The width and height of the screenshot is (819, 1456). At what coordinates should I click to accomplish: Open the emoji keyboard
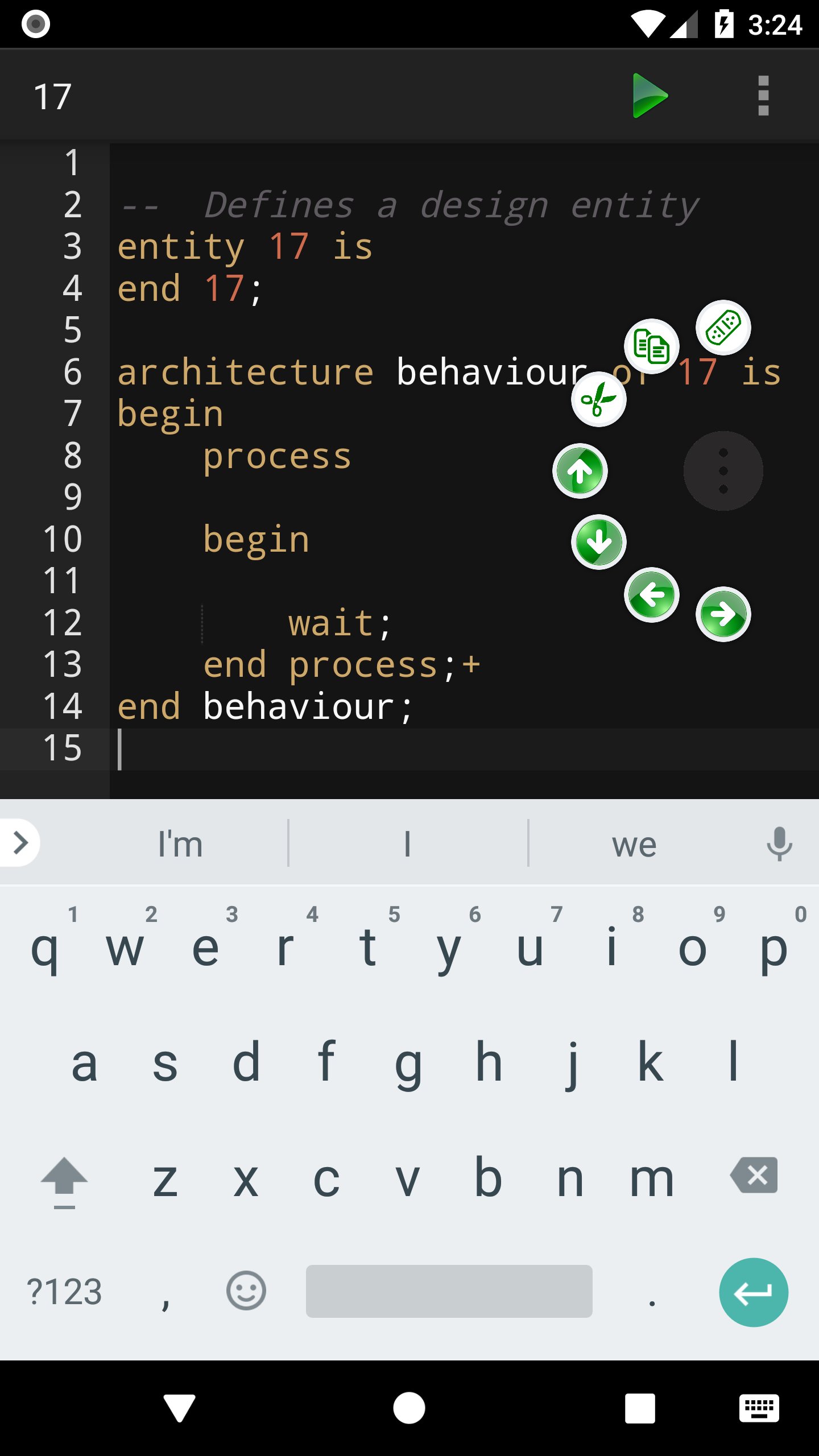click(x=246, y=1291)
